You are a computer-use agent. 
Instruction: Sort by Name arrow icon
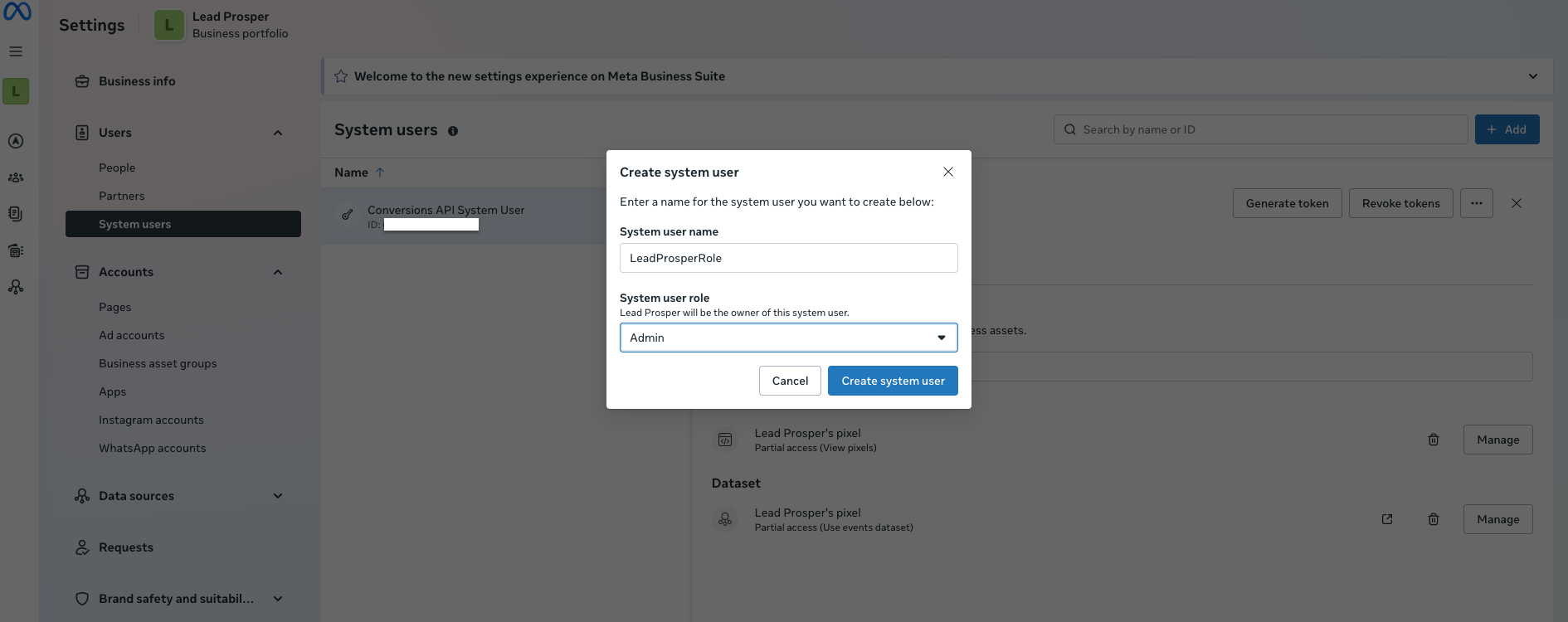pyautogui.click(x=380, y=173)
